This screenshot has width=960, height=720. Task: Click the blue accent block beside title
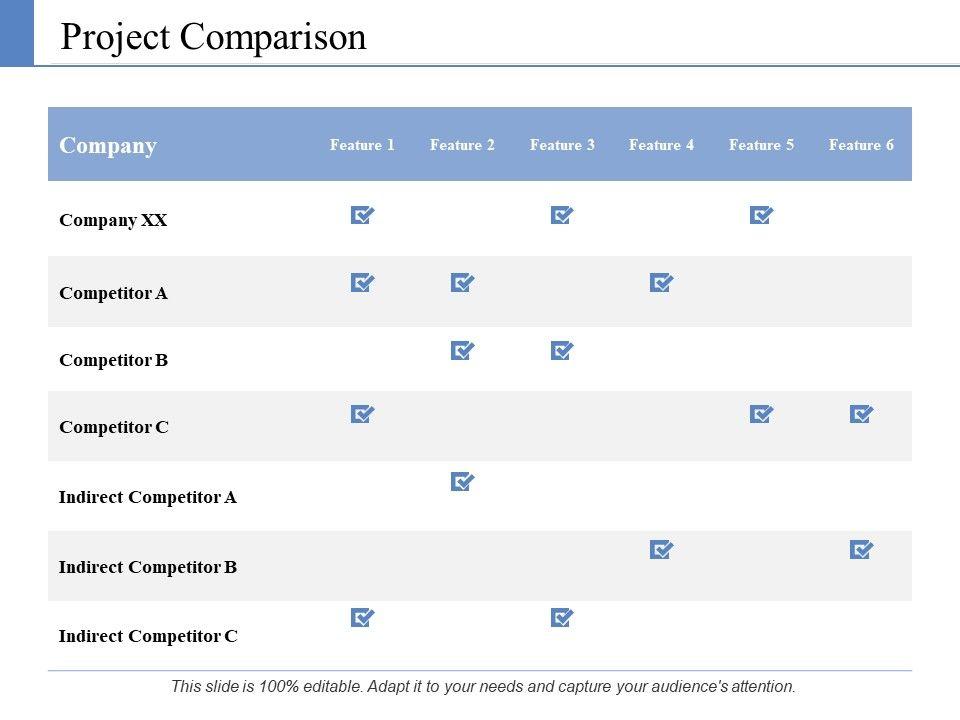point(17,33)
